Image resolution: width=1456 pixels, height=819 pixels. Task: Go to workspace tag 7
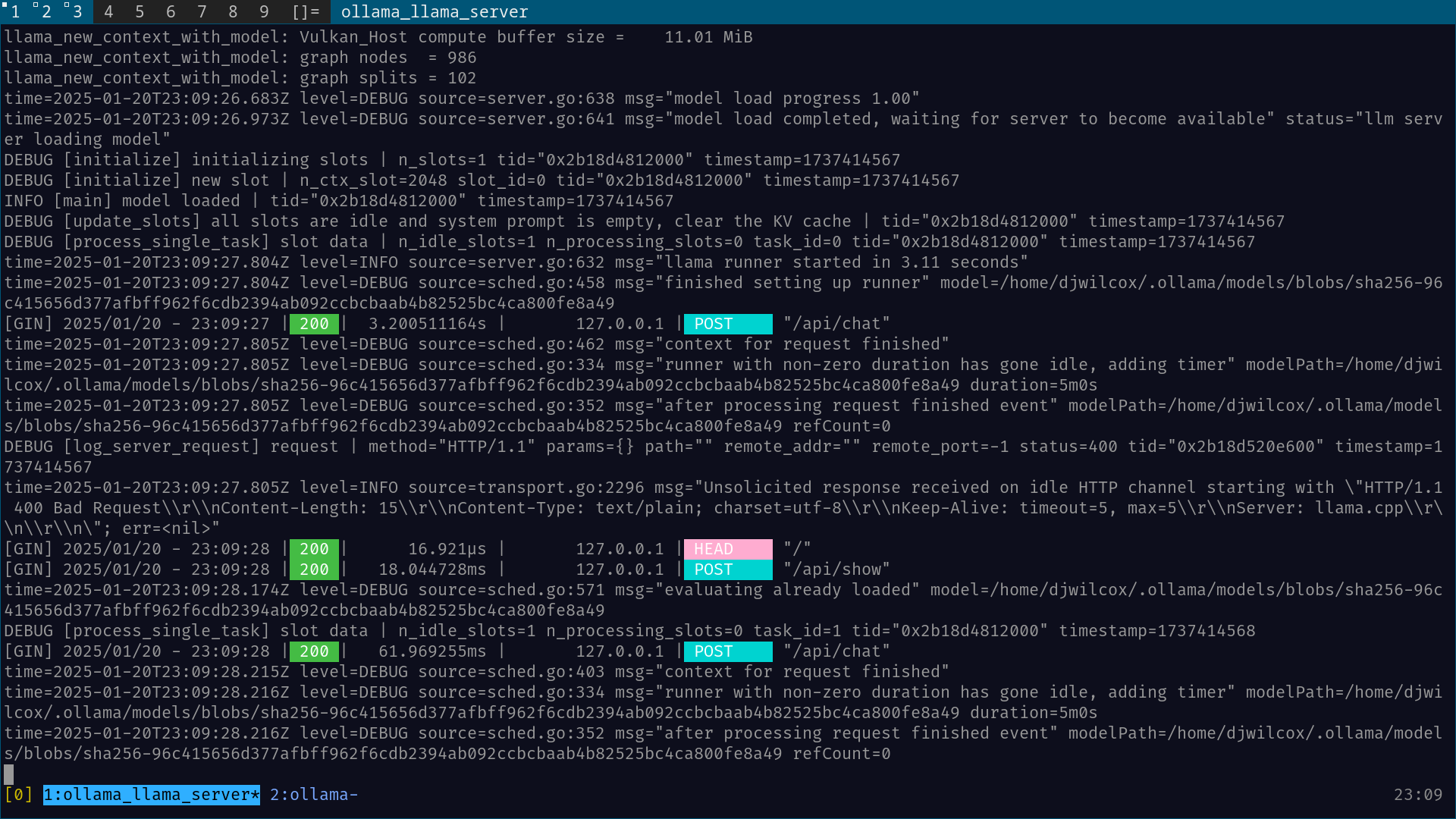coord(202,11)
